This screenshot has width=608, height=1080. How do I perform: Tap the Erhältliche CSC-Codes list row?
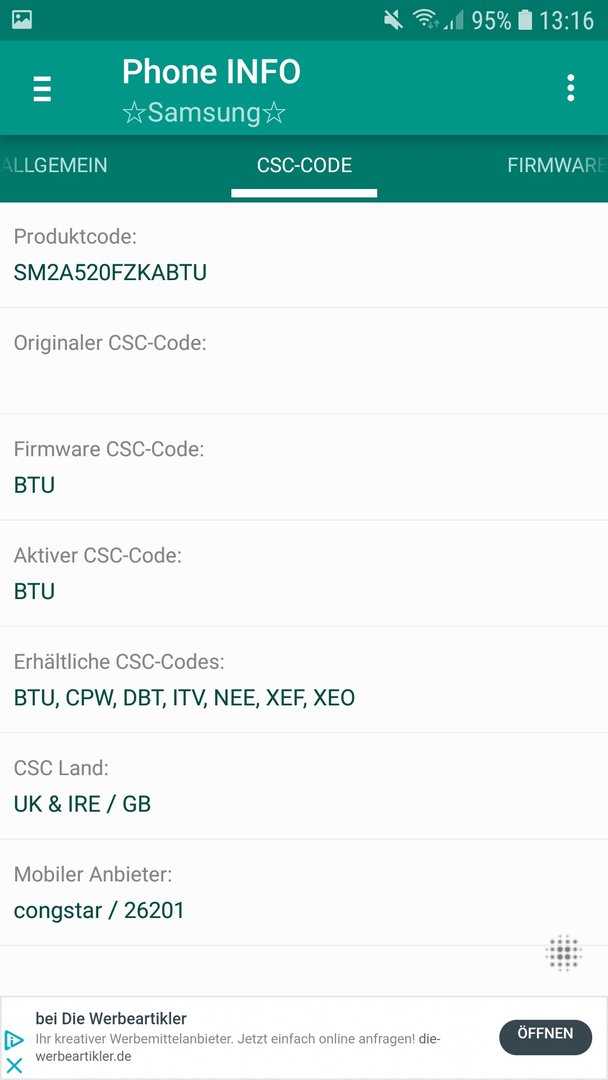(304, 680)
